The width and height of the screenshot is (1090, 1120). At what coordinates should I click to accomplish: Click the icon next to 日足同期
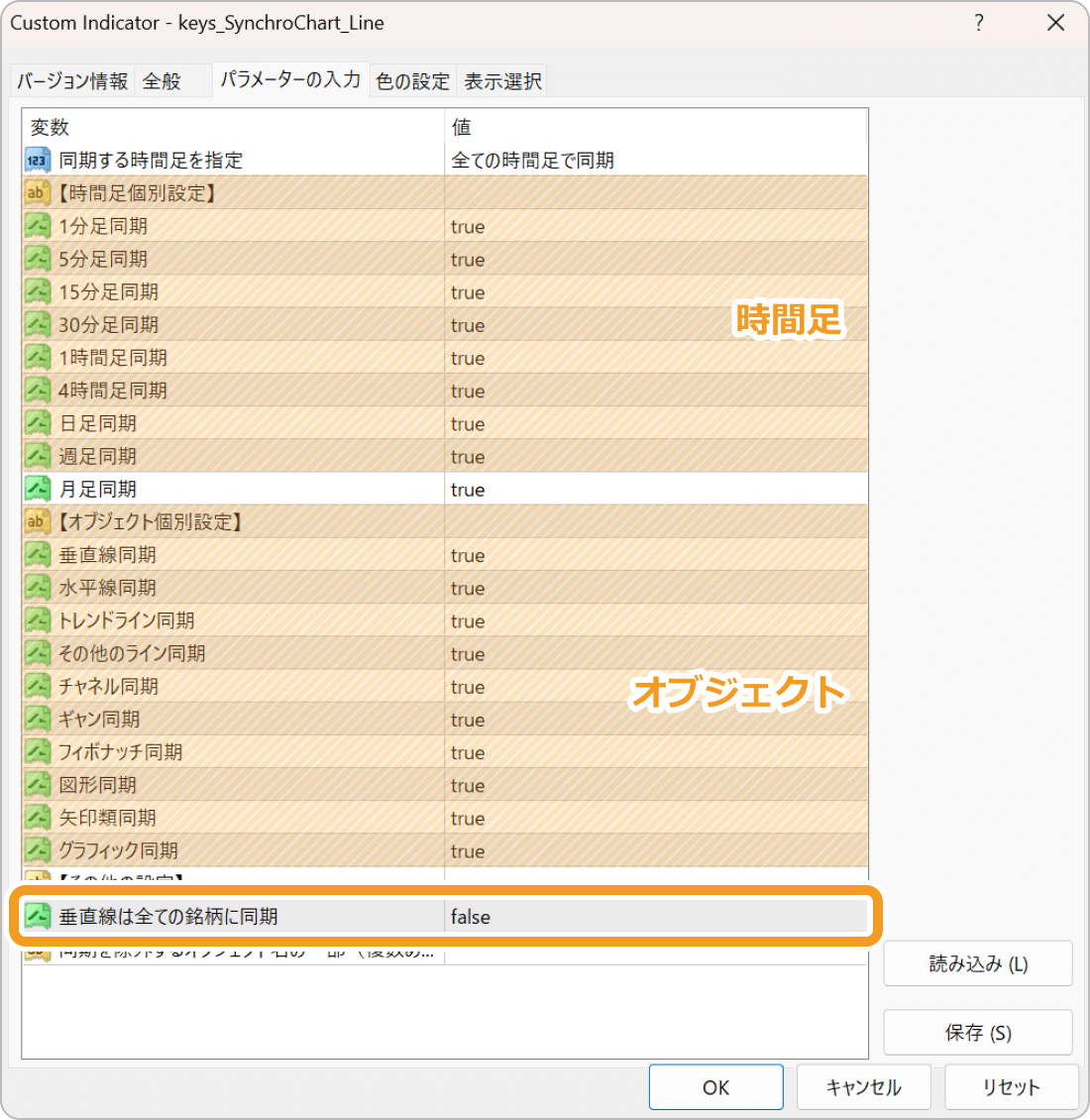point(37,423)
